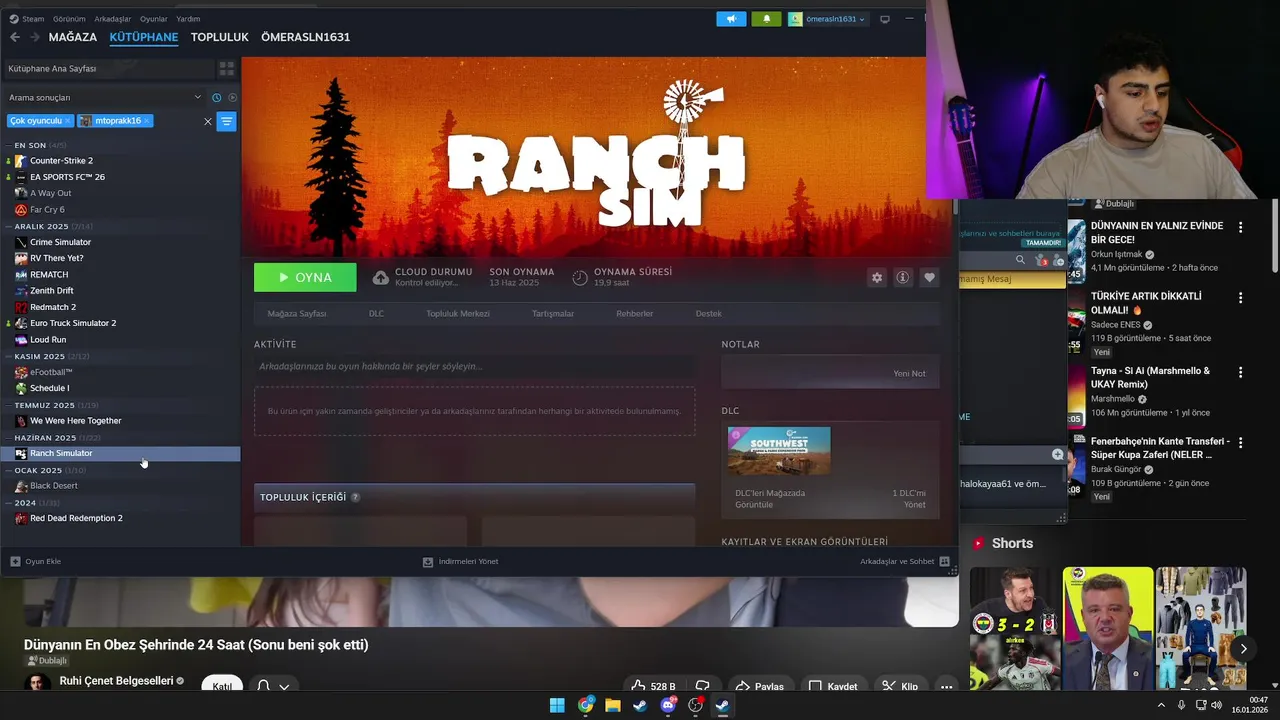Switch library to grid collections view
This screenshot has width=1280, height=720.
click(227, 69)
